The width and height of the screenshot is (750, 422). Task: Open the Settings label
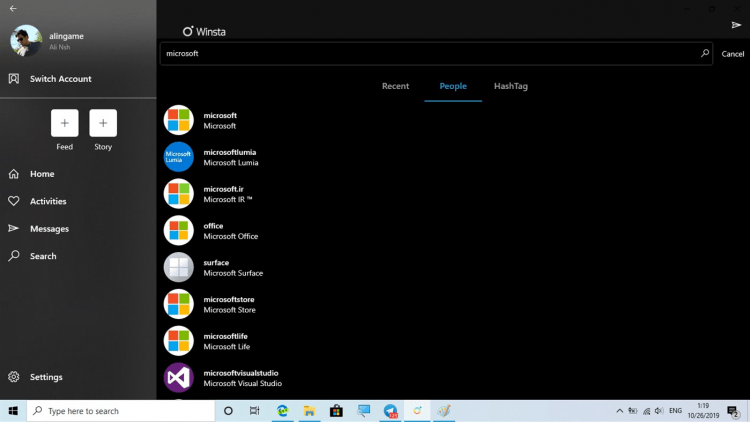tap(46, 377)
